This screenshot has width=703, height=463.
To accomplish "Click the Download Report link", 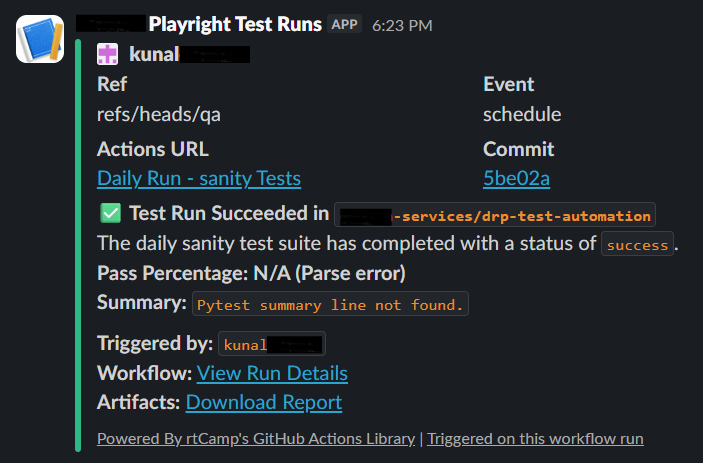I will pos(264,402).
